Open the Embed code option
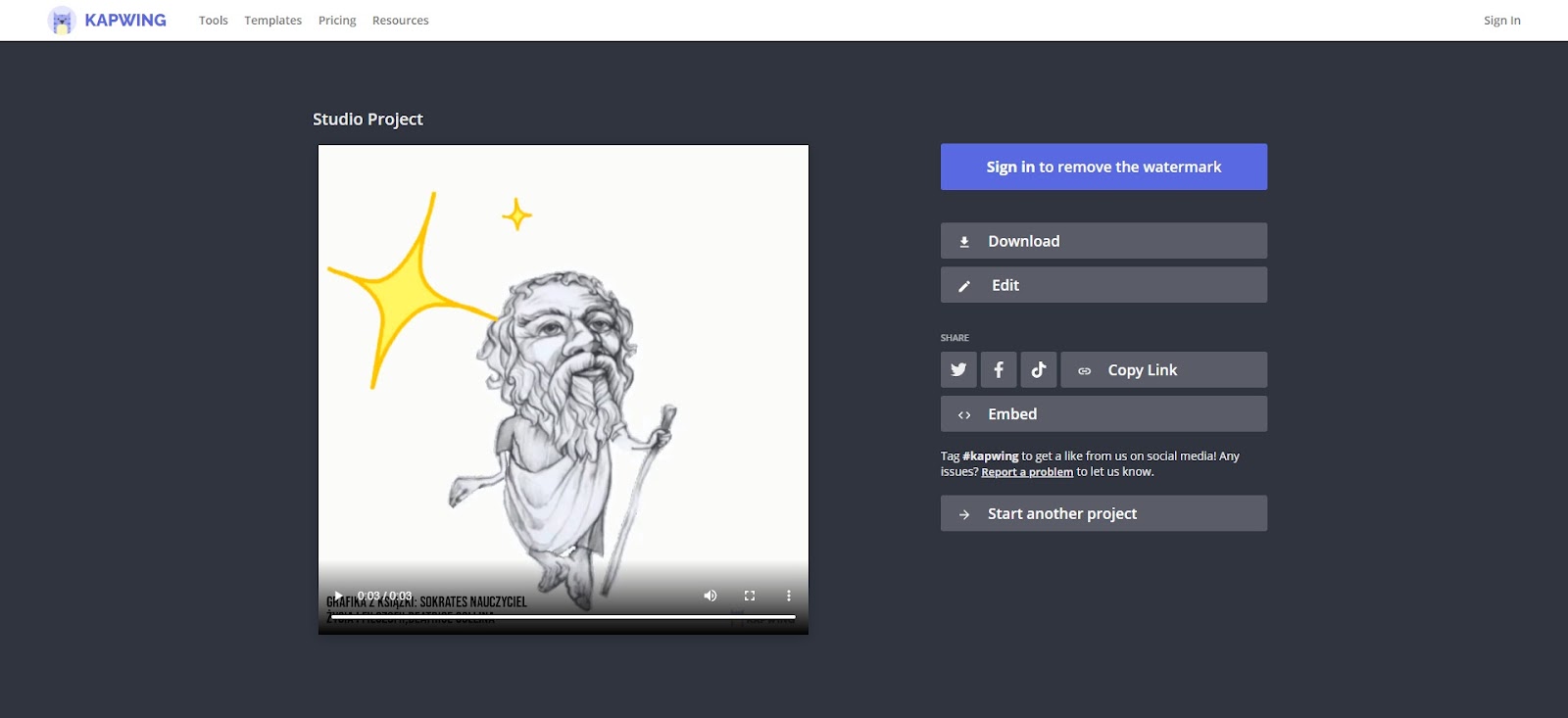The height and width of the screenshot is (718, 1568). pyautogui.click(x=1103, y=413)
